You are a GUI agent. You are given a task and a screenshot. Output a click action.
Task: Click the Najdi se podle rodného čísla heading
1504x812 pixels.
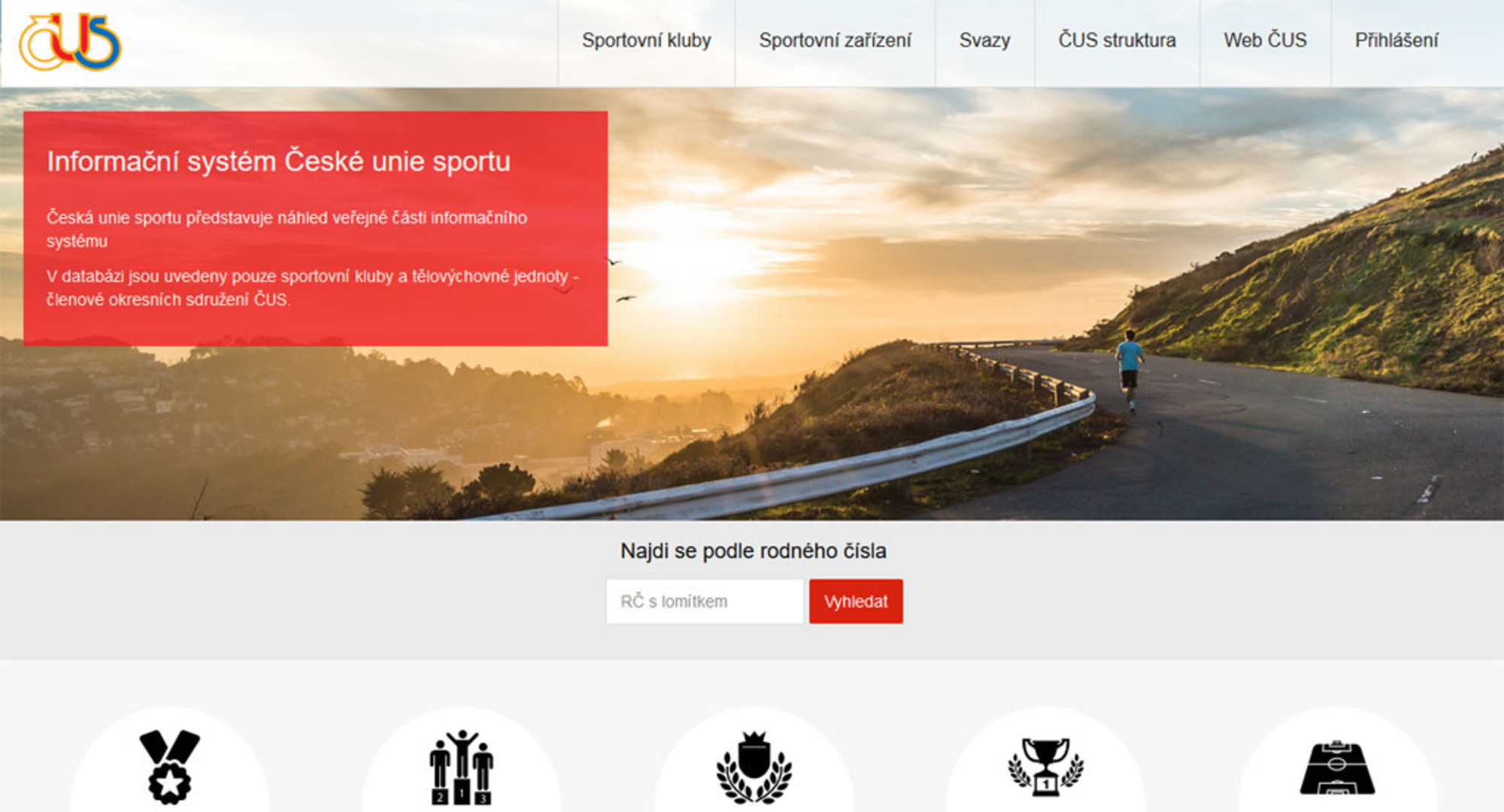click(753, 551)
